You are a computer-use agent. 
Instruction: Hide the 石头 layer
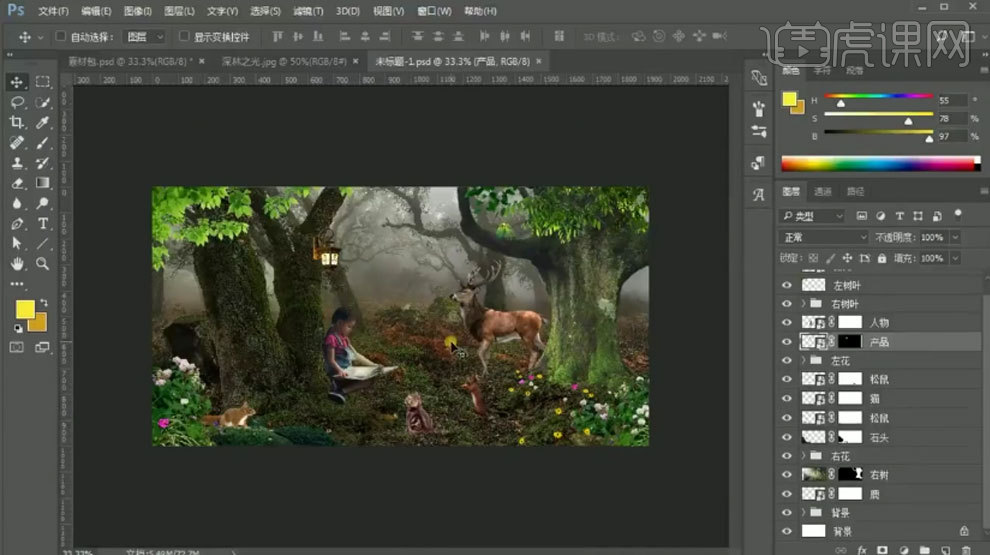(x=787, y=437)
